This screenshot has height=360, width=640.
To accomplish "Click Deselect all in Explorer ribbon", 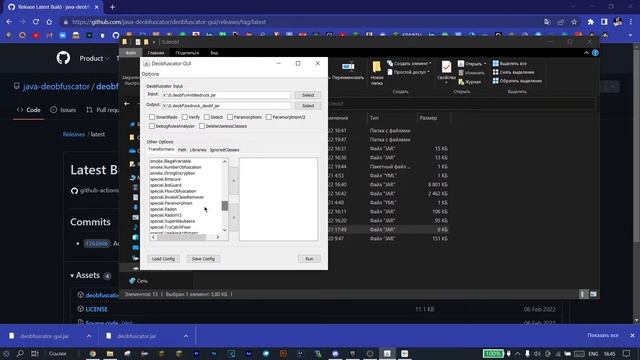I will coord(513,72).
